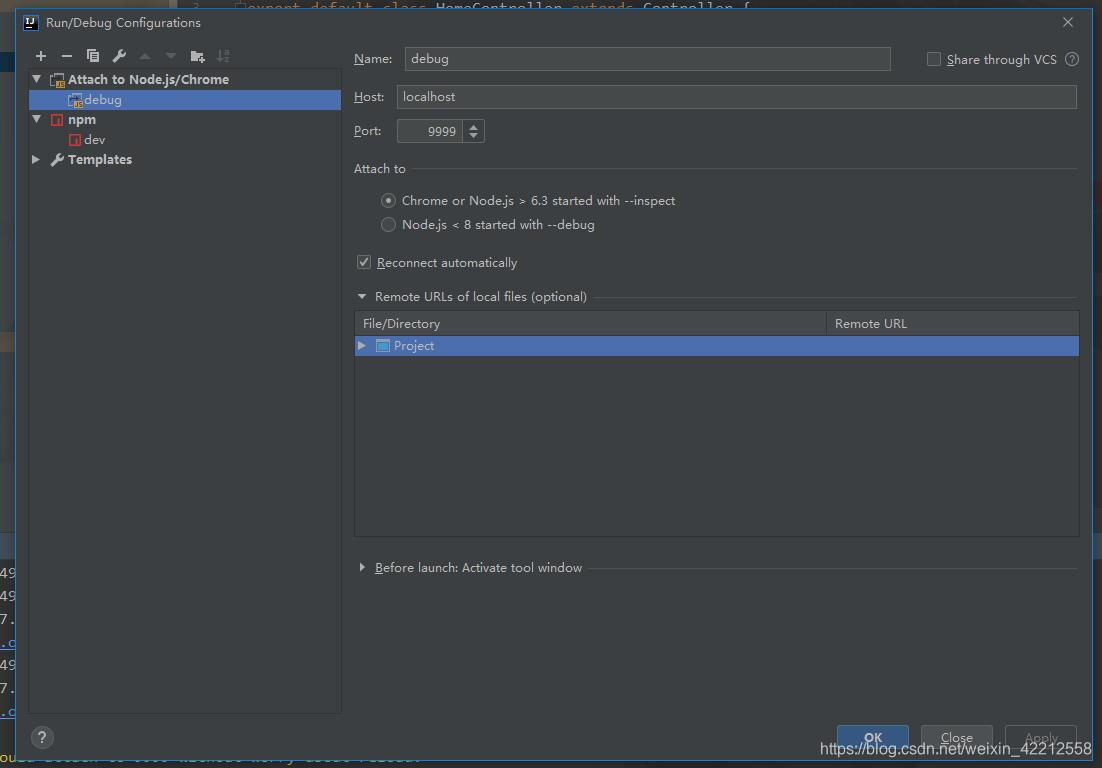The height and width of the screenshot is (768, 1102).
Task: Move configuration up arrow
Action: click(x=145, y=56)
